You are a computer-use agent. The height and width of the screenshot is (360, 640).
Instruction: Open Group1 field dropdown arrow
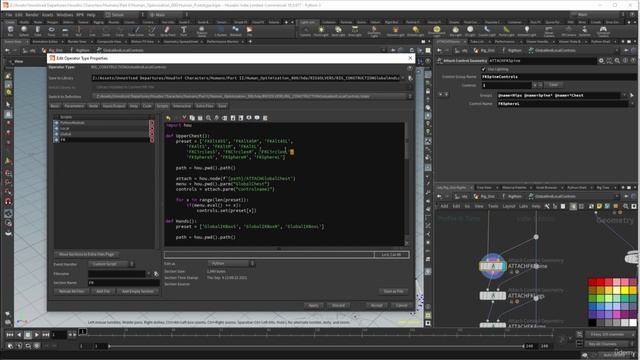click(624, 96)
